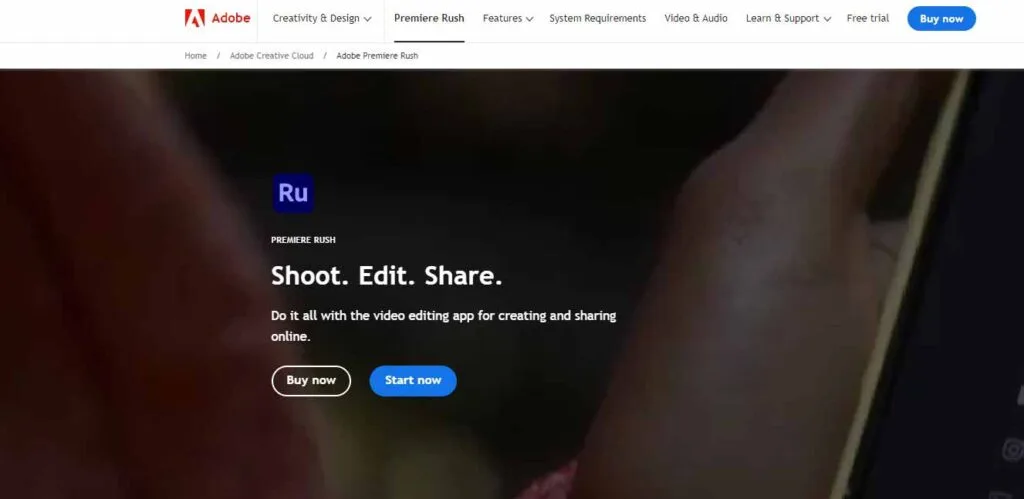
Task: Go to Video & Audio page
Action: coord(696,18)
